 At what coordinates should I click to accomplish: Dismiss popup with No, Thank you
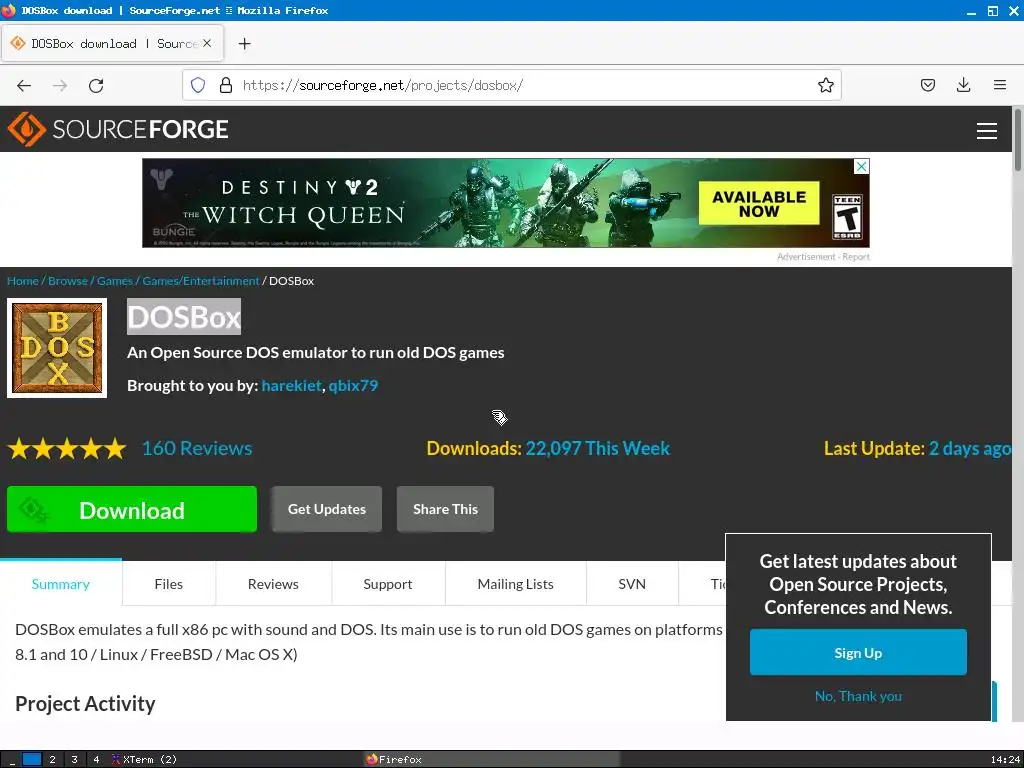(858, 697)
